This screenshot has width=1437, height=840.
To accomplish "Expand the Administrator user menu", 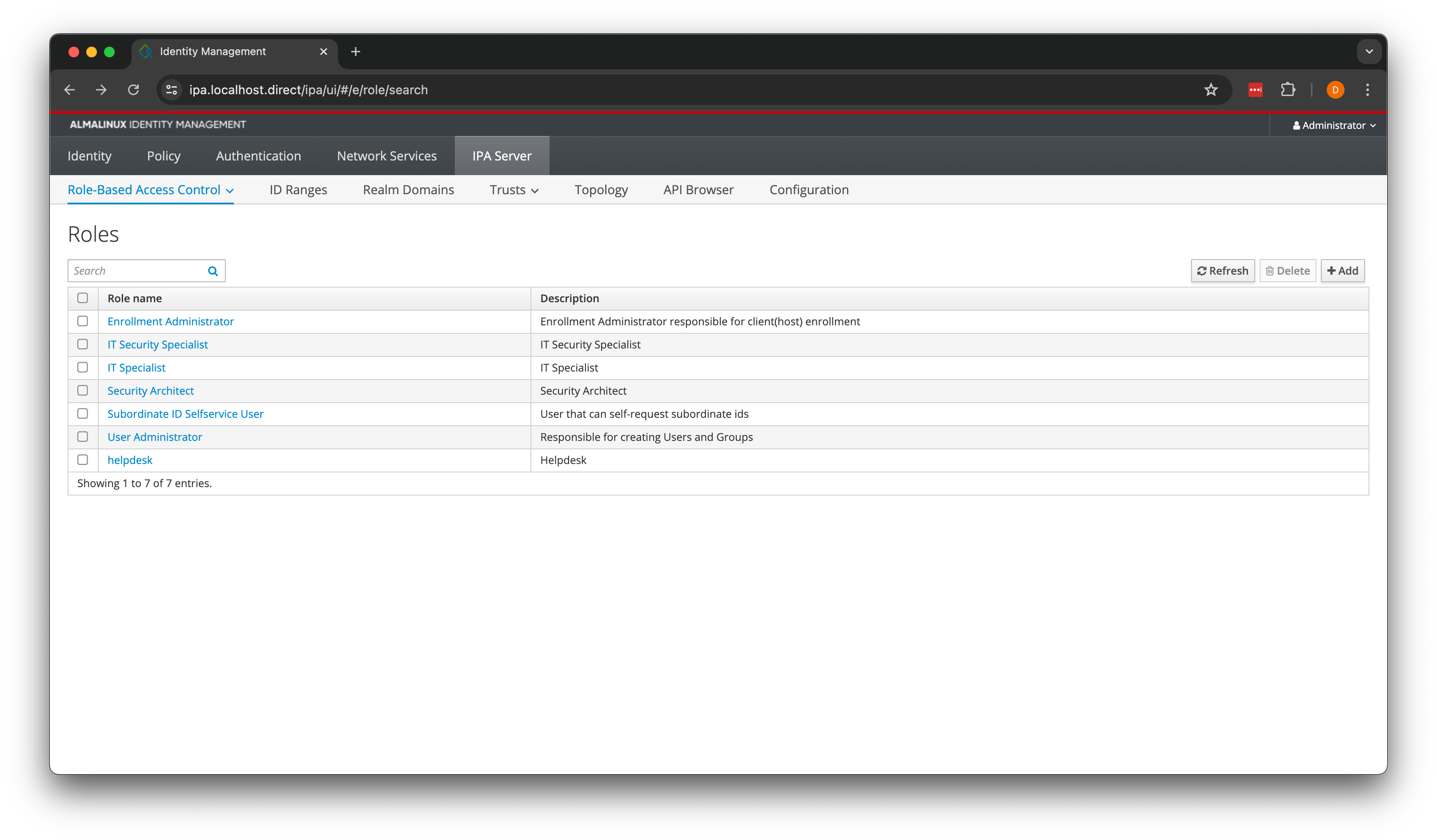I will pyautogui.click(x=1333, y=125).
